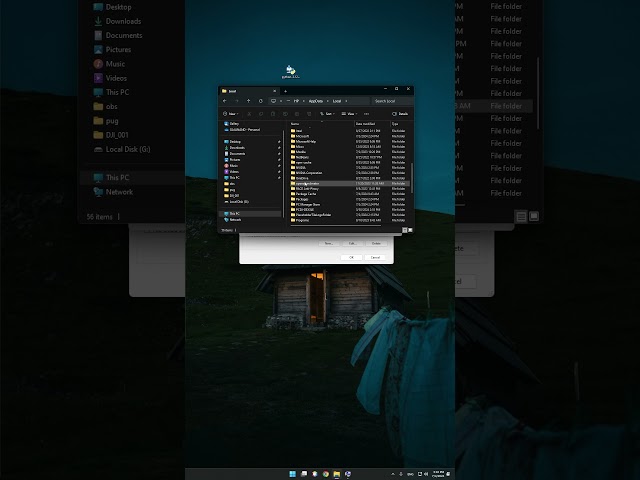Select the npm-cache folder row

pyautogui.click(x=349, y=162)
